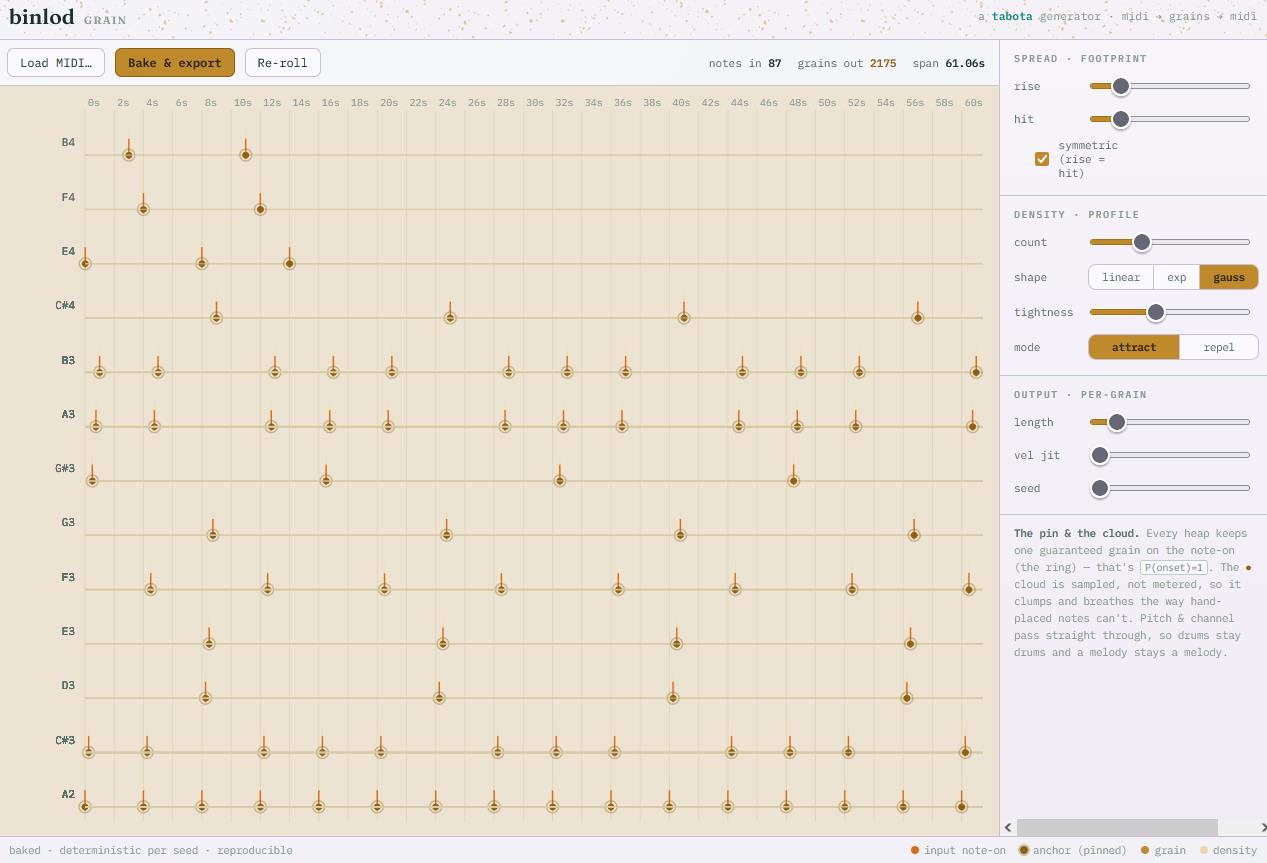1267x863 pixels.
Task: Click the last A2 anchor near 60s
Action: pos(962,807)
